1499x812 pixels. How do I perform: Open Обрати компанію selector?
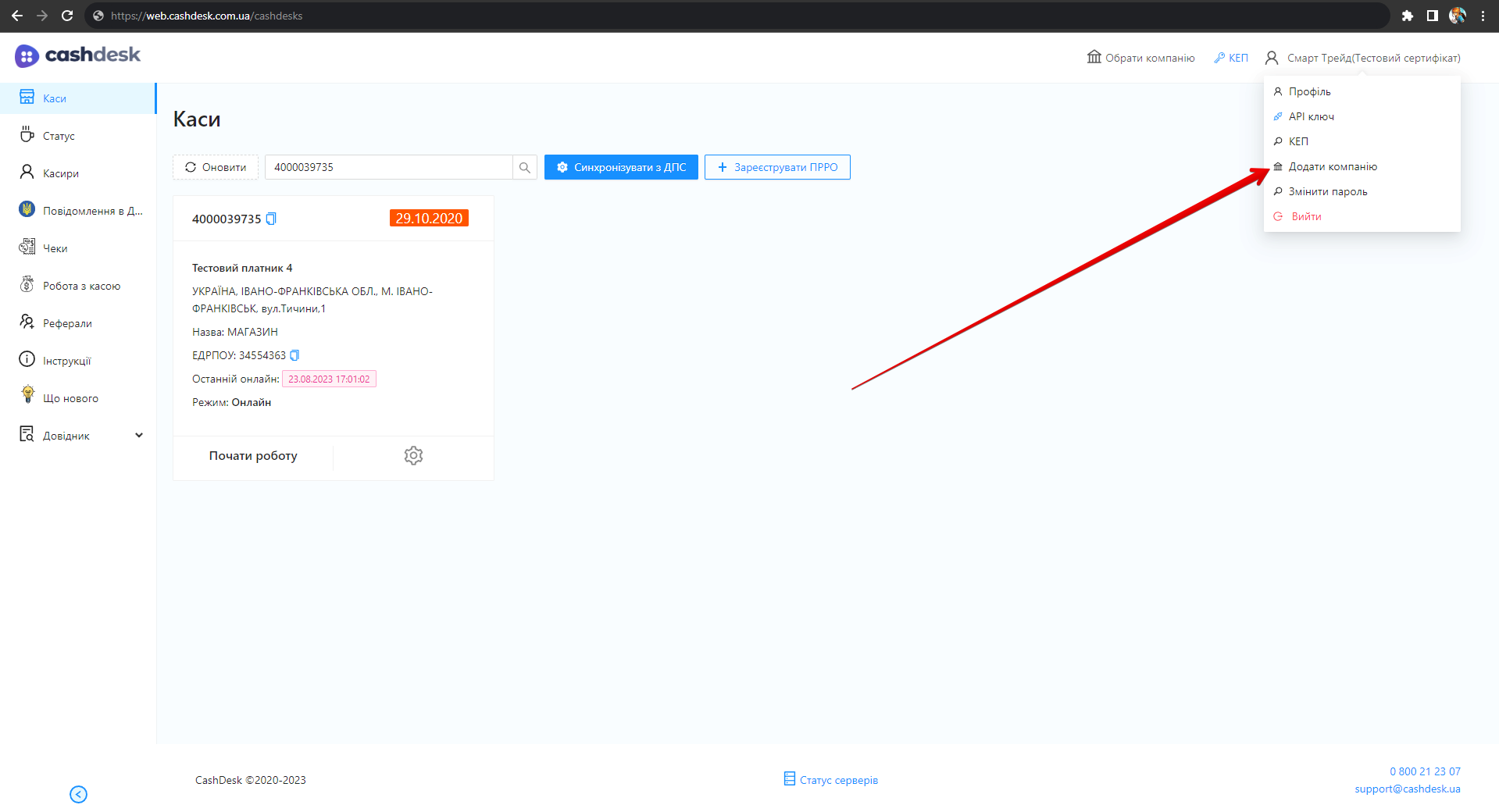coord(1141,58)
